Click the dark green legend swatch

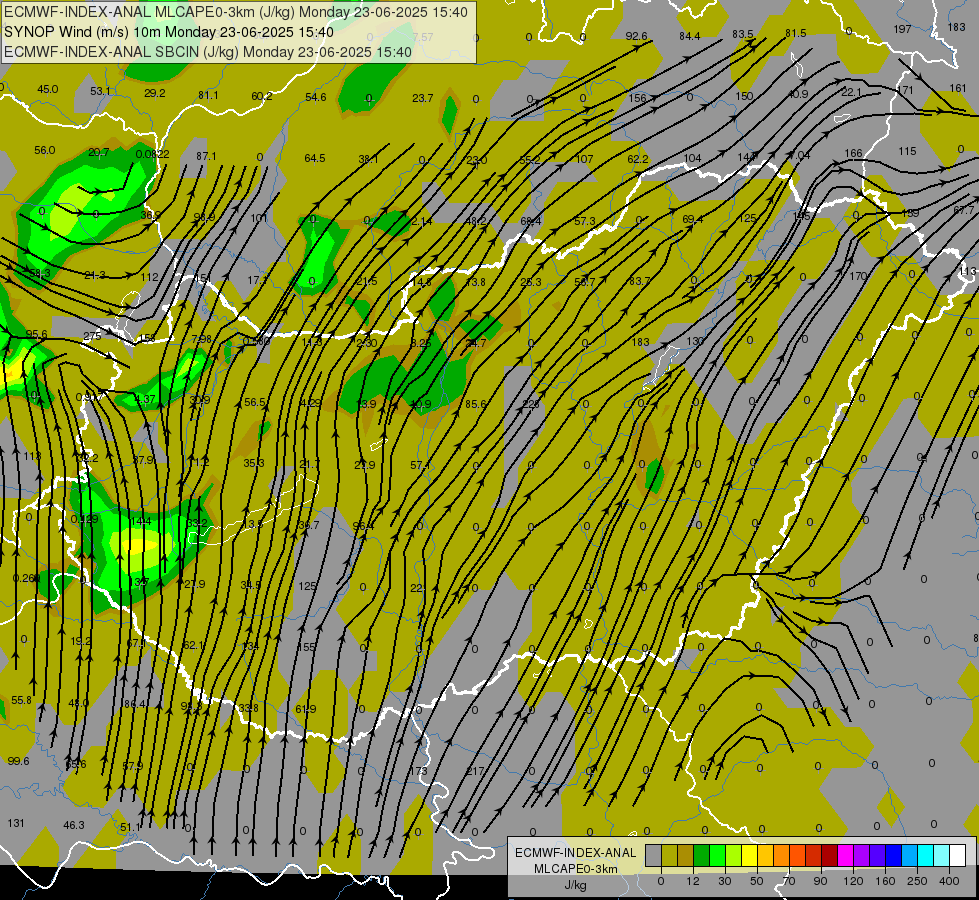tap(702, 856)
